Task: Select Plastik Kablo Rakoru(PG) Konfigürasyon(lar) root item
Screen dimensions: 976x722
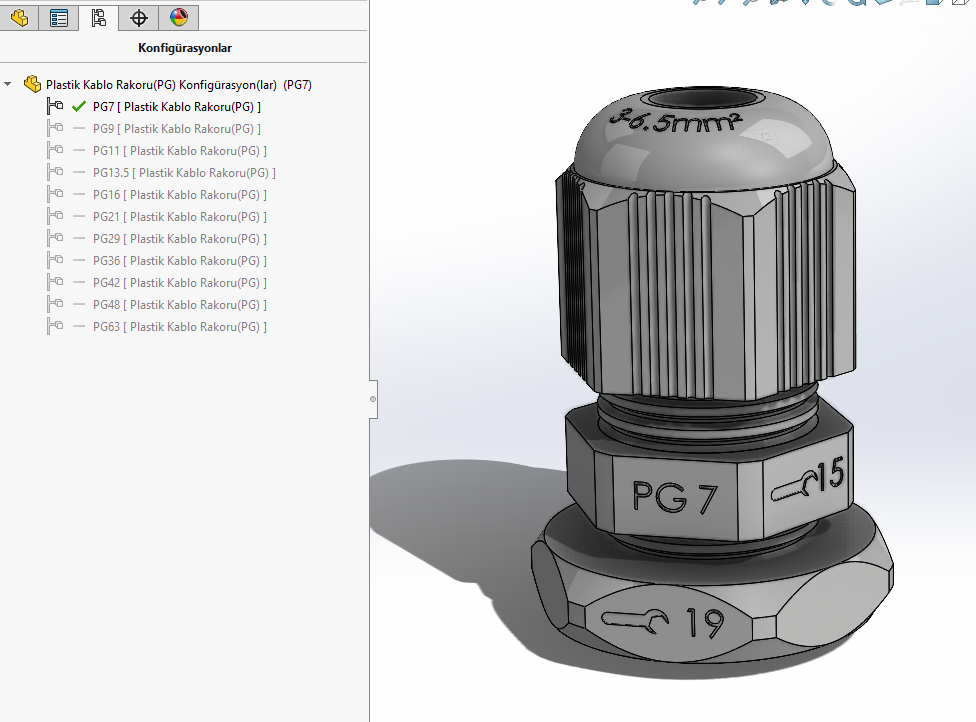Action: (x=179, y=85)
